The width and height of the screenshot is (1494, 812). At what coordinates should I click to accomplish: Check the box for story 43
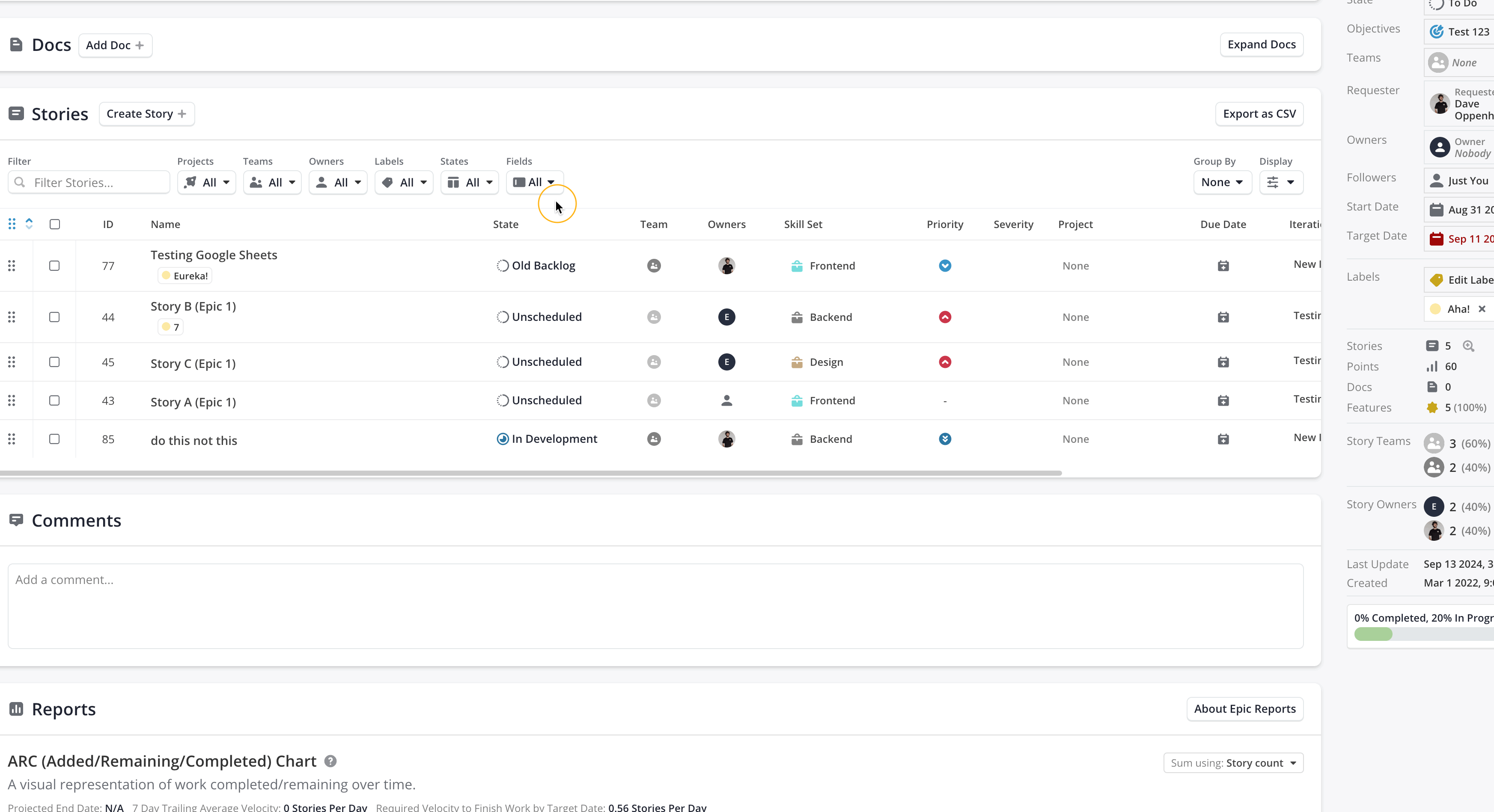[x=54, y=400]
